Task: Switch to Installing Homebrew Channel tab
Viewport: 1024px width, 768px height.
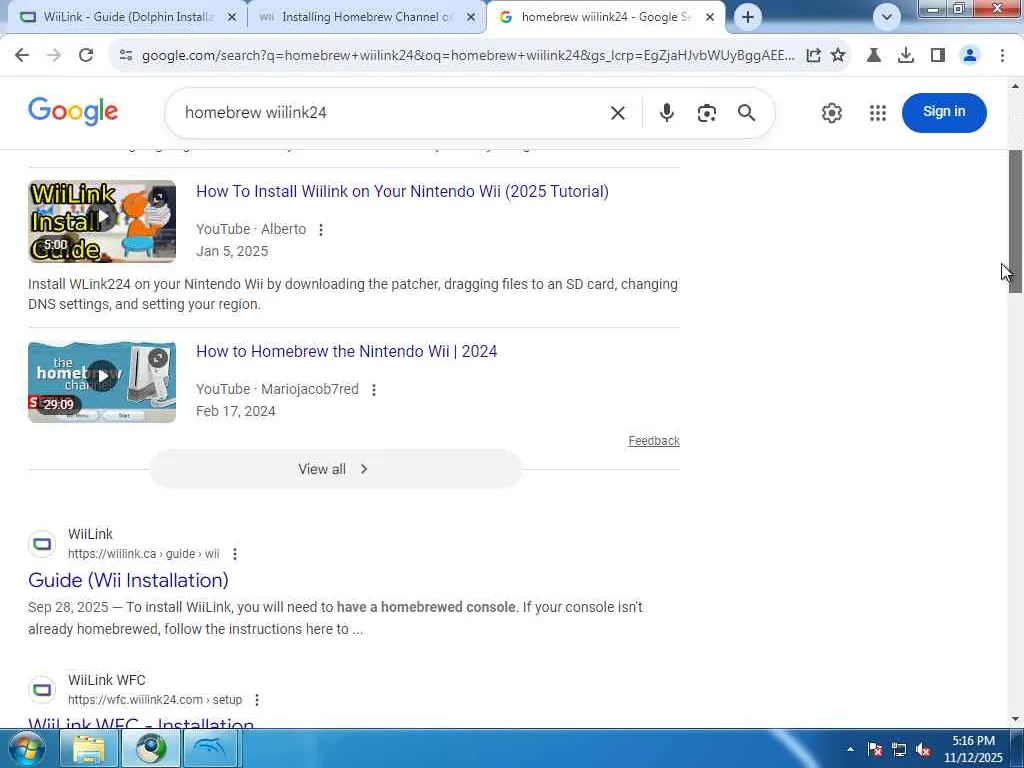Action: tap(366, 17)
